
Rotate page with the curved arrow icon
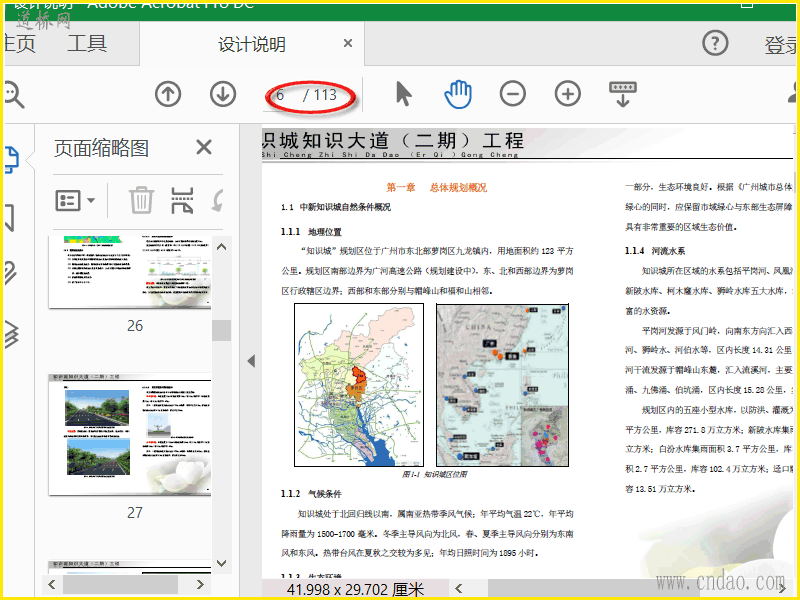pyautogui.click(x=218, y=201)
